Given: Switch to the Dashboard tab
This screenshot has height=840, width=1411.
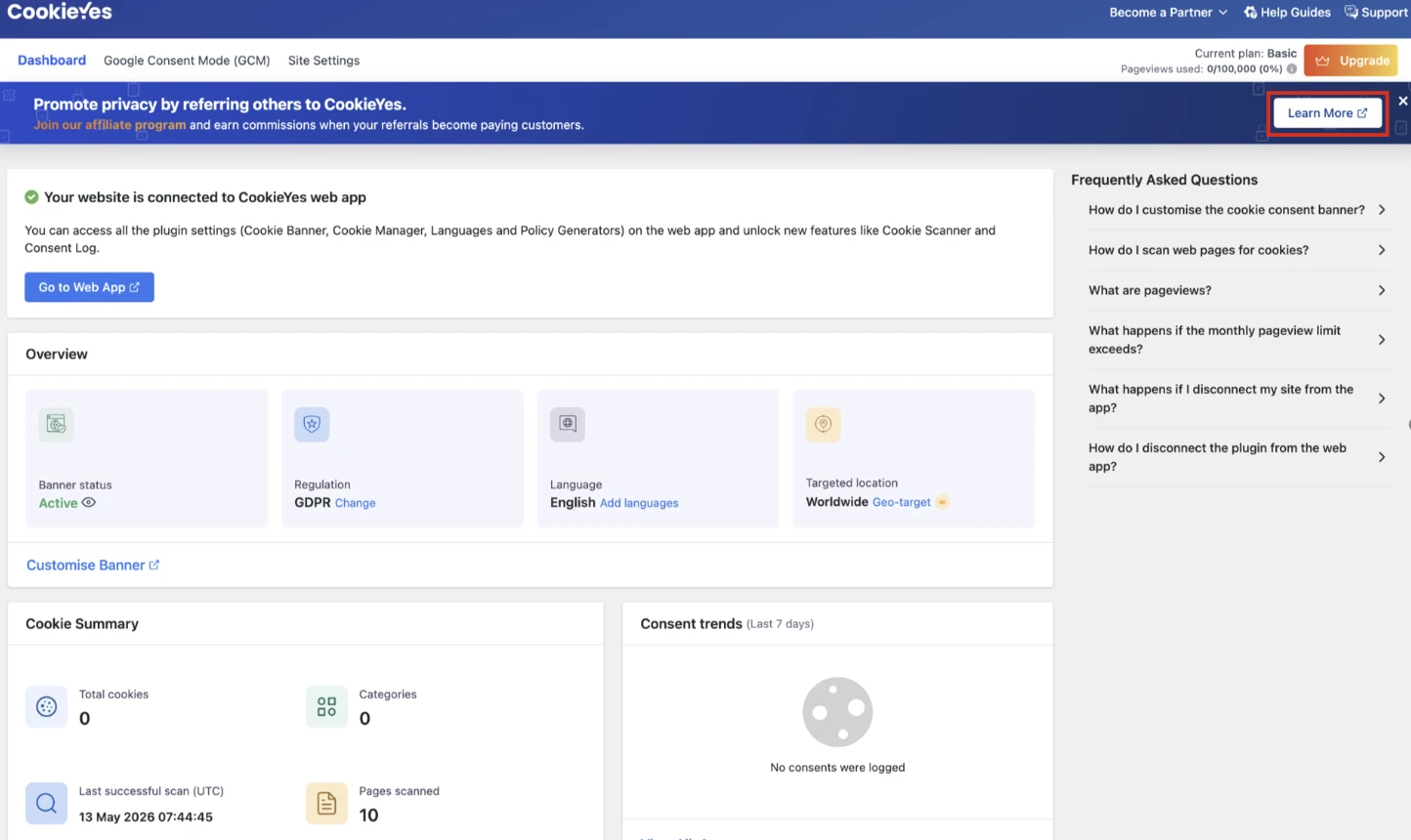Looking at the screenshot, I should pos(52,61).
